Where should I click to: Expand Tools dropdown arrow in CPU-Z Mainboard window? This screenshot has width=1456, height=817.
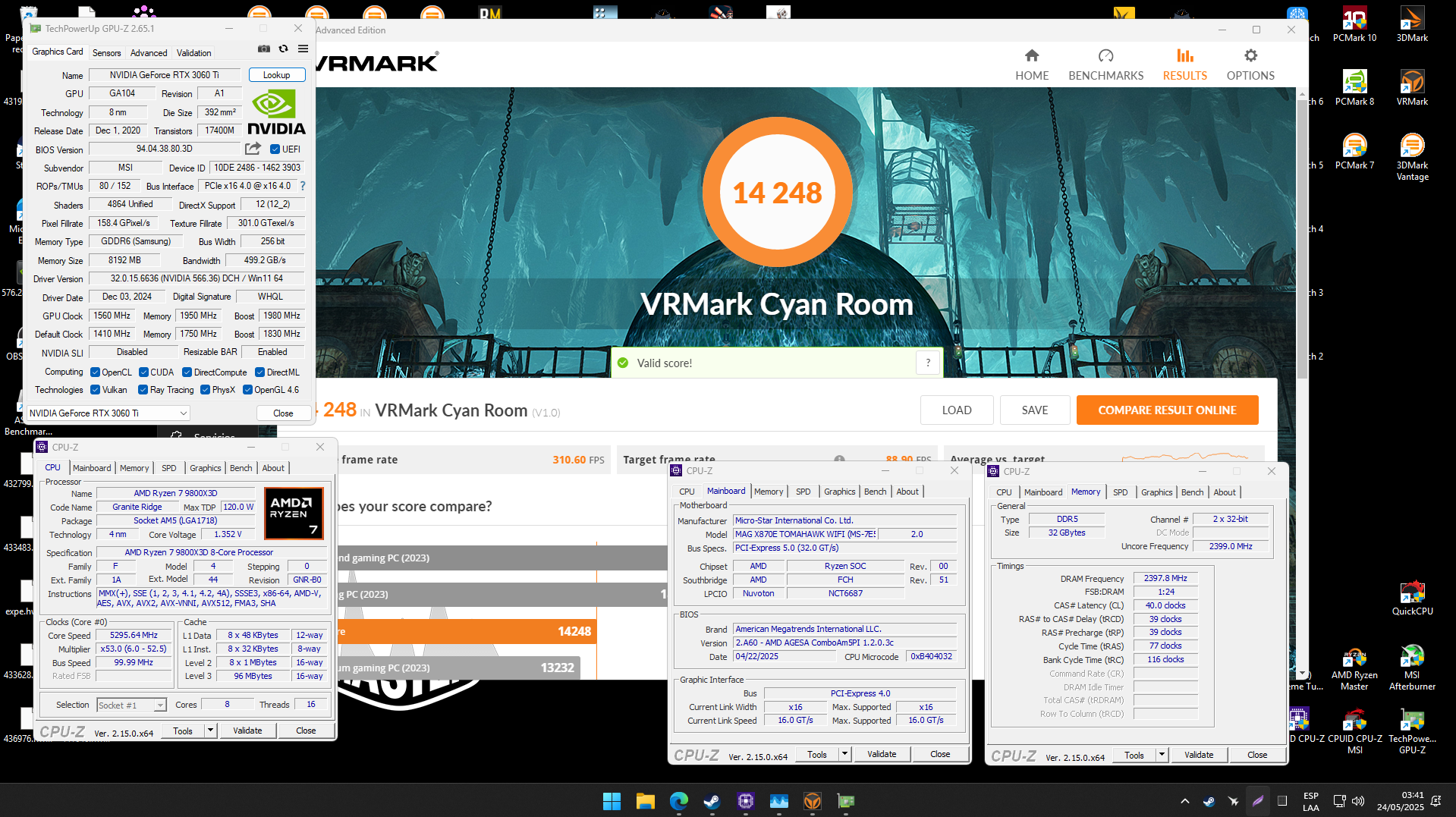point(844,754)
